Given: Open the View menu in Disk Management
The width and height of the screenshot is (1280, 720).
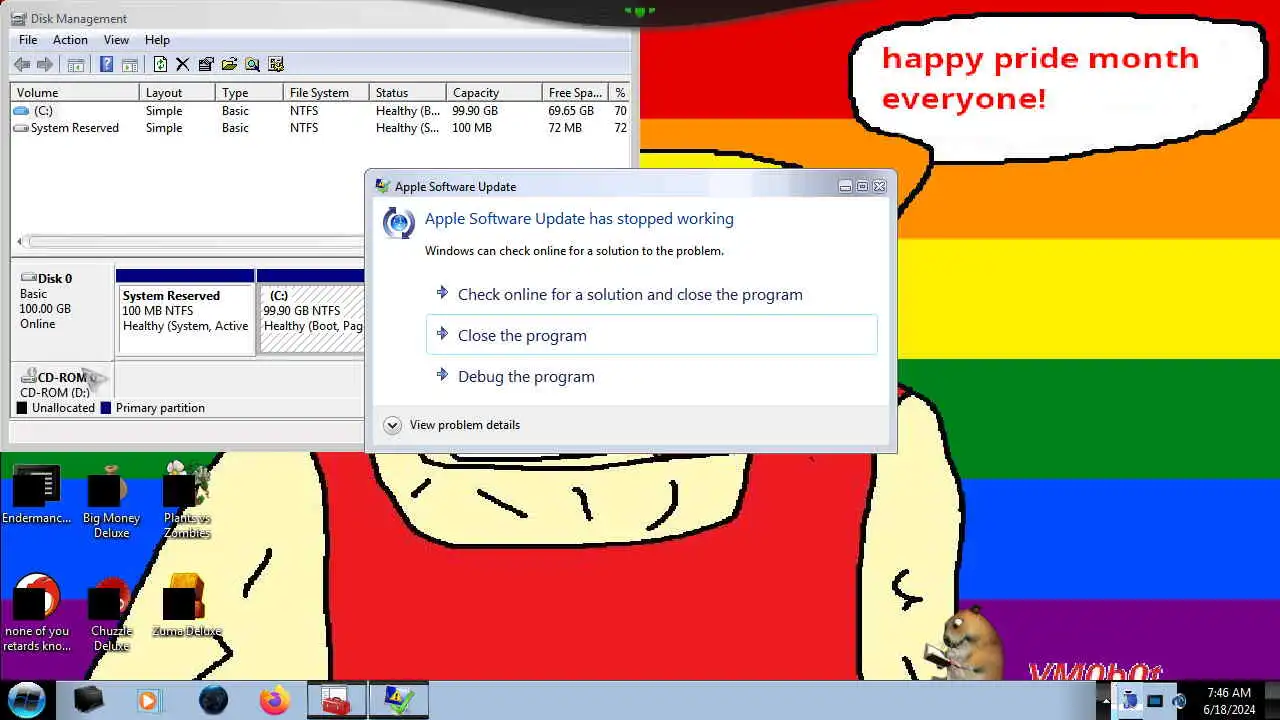Looking at the screenshot, I should [116, 40].
